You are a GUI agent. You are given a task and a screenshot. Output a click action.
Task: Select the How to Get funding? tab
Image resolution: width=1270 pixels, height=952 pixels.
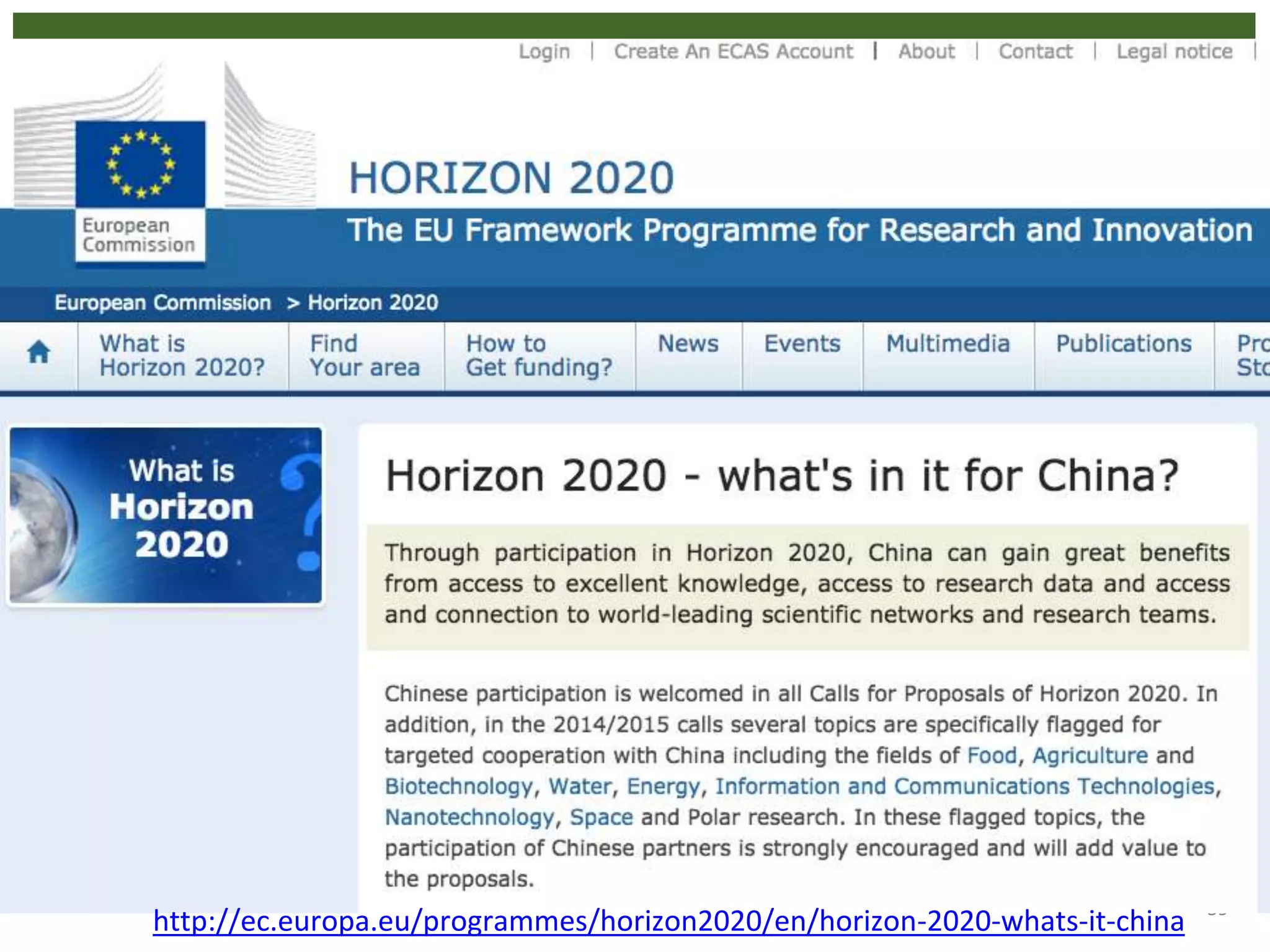539,355
